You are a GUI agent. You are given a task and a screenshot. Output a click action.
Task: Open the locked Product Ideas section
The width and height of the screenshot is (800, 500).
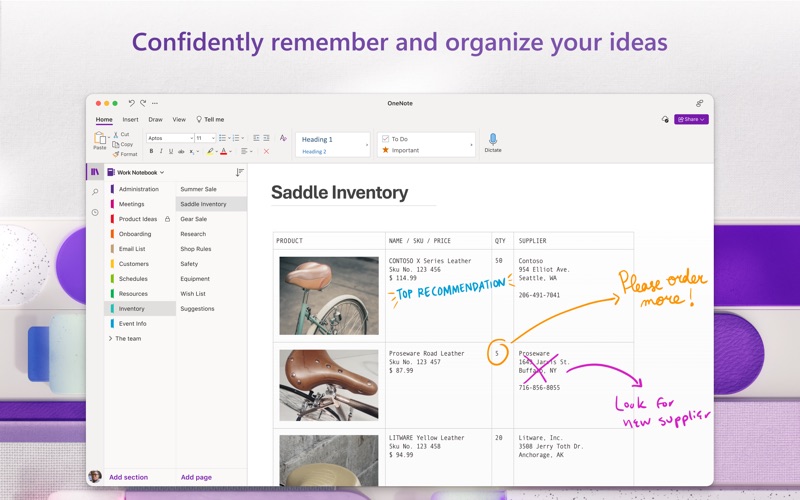[140, 219]
